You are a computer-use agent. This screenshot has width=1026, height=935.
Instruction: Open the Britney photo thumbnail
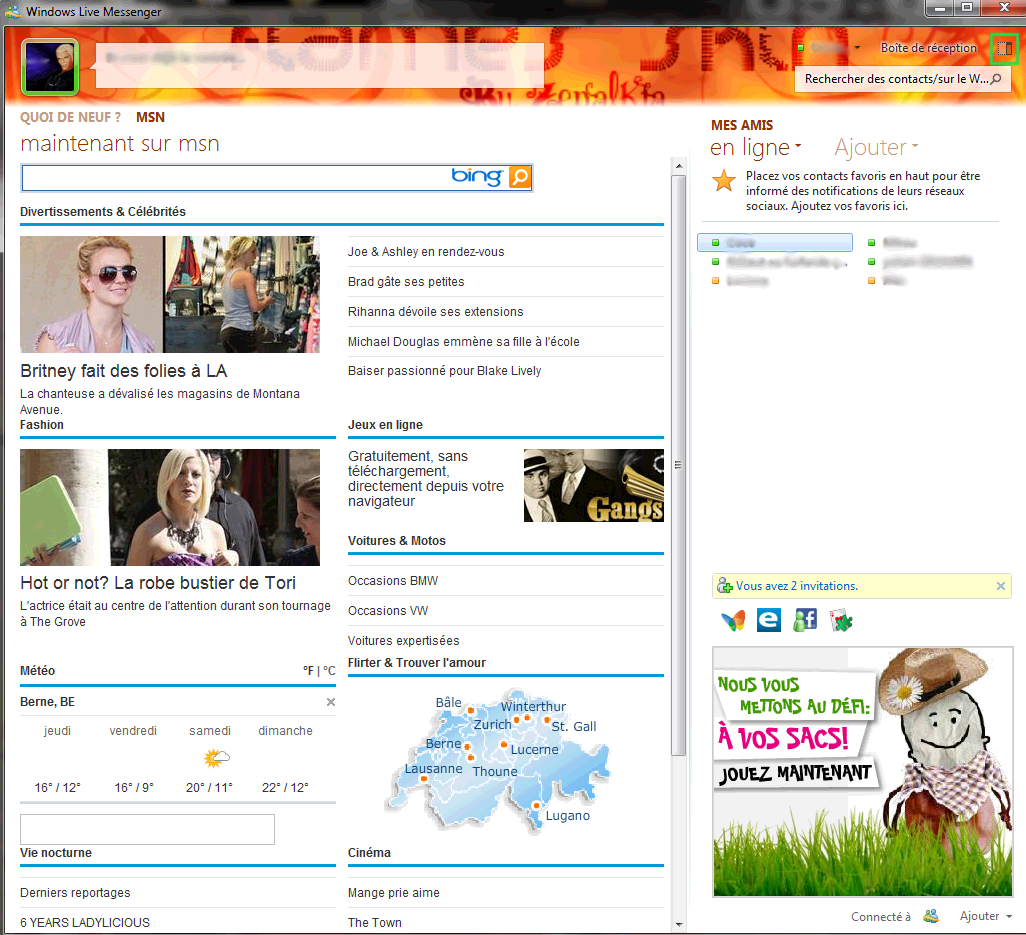pyautogui.click(x=170, y=294)
